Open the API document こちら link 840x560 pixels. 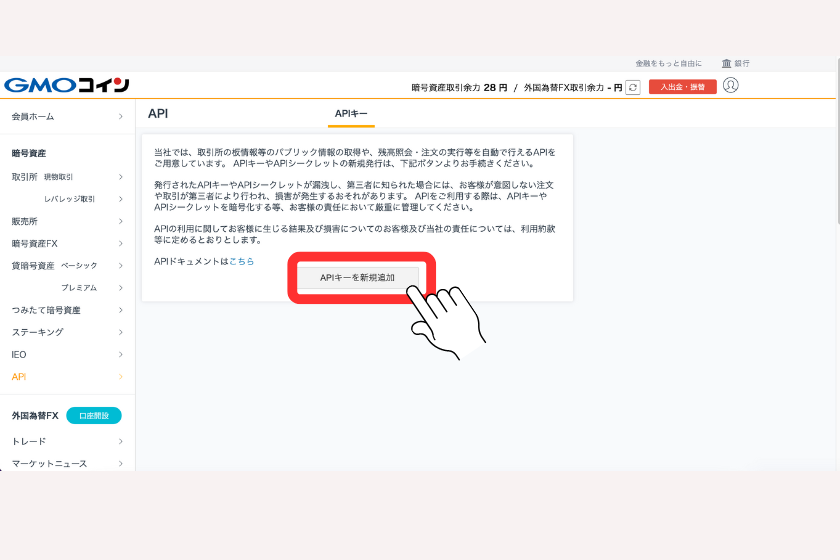(x=241, y=261)
